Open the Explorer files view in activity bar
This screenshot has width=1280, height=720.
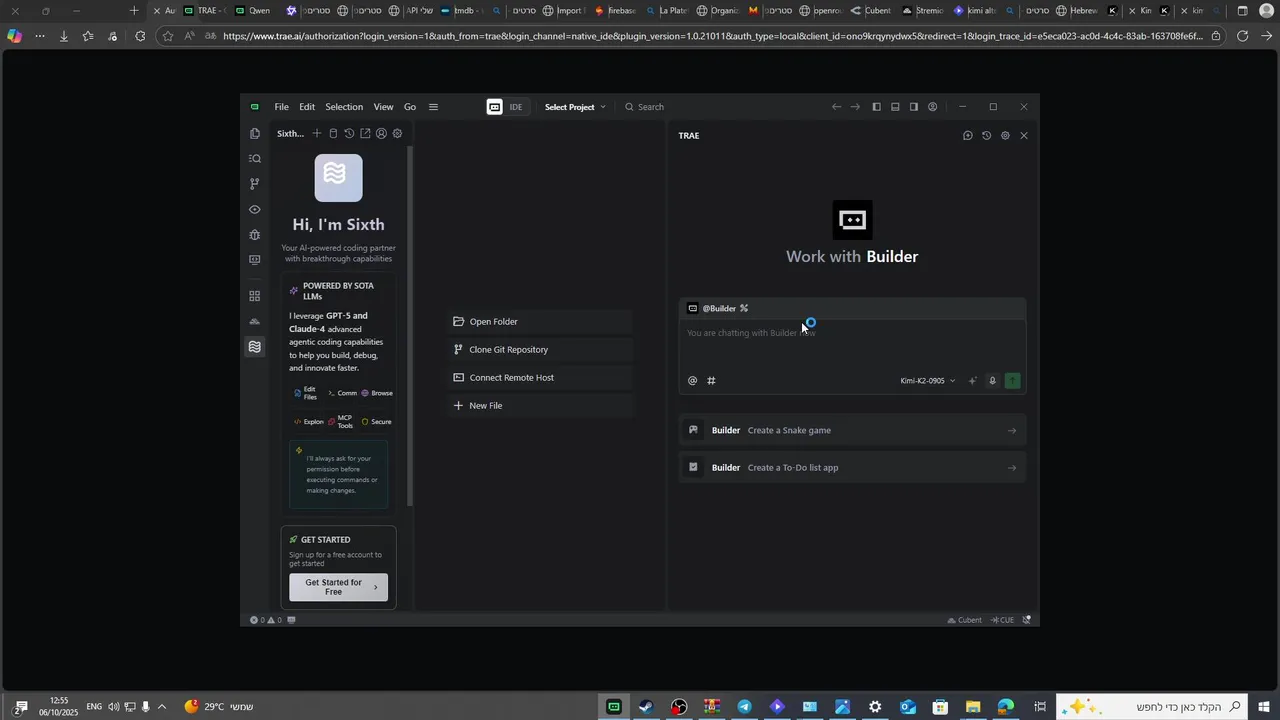point(255,134)
